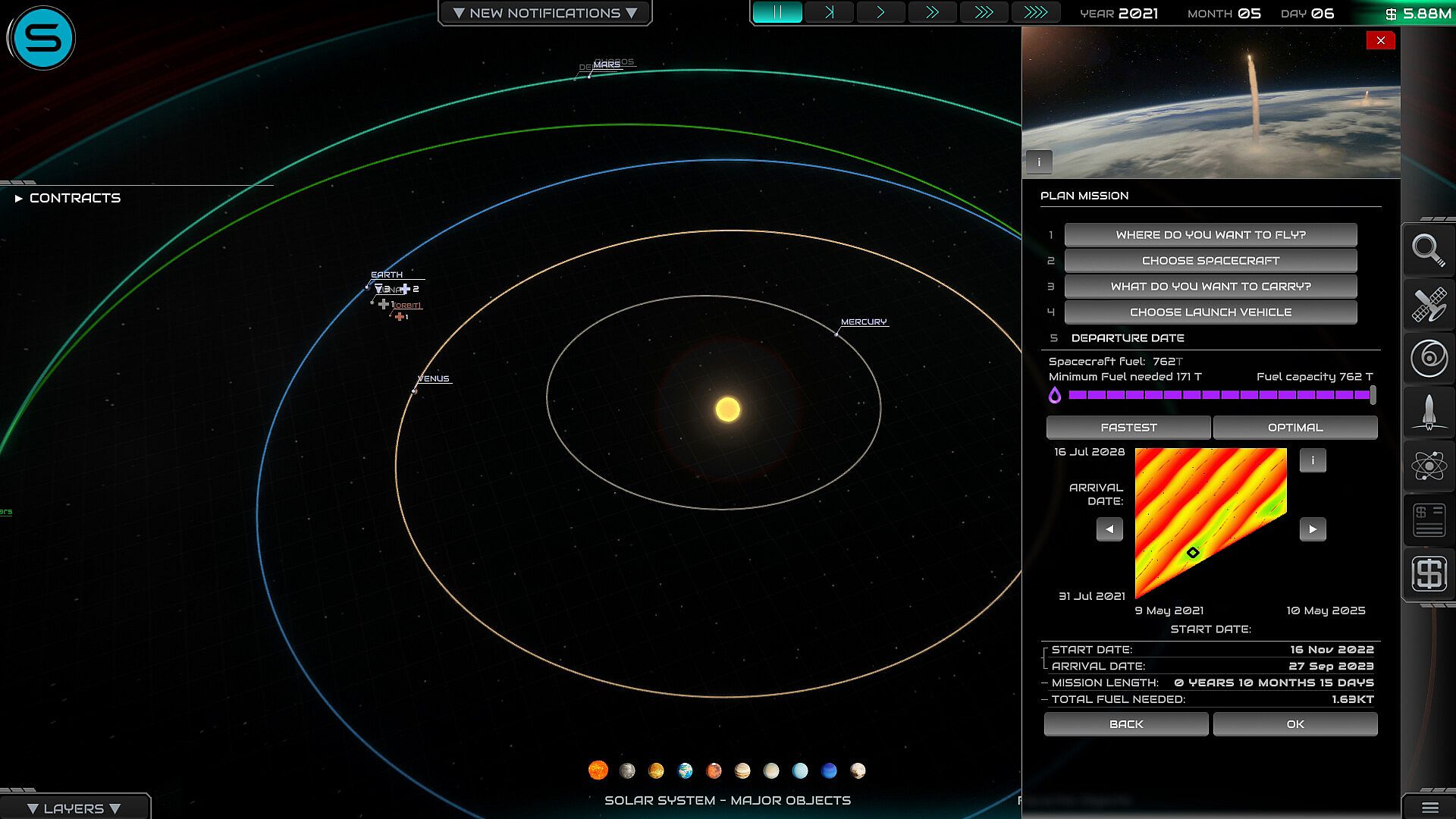
Task: Select the Fastest trajectory option
Action: 1128,428
